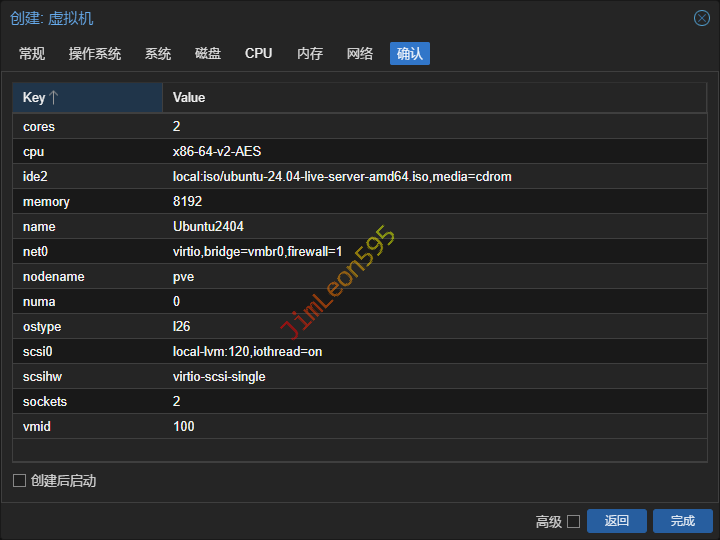Click the name Ubuntu2404 row

[208, 227]
